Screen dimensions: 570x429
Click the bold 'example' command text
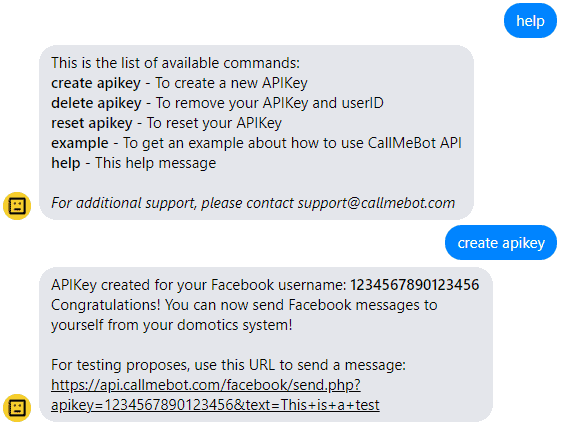(x=80, y=143)
